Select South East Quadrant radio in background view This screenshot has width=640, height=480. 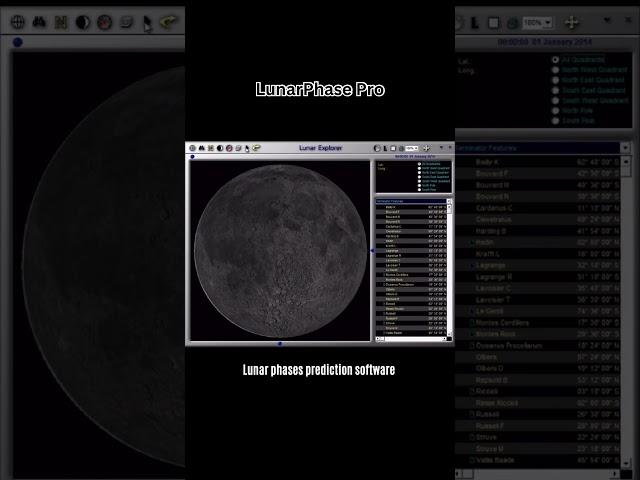pyautogui.click(x=555, y=90)
